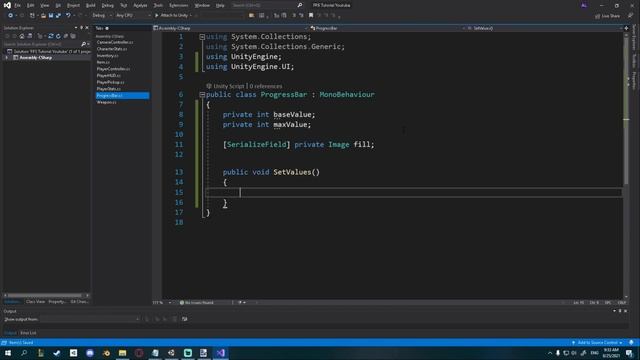Open PlayerStats.cs in the Tabs list

coord(109,89)
